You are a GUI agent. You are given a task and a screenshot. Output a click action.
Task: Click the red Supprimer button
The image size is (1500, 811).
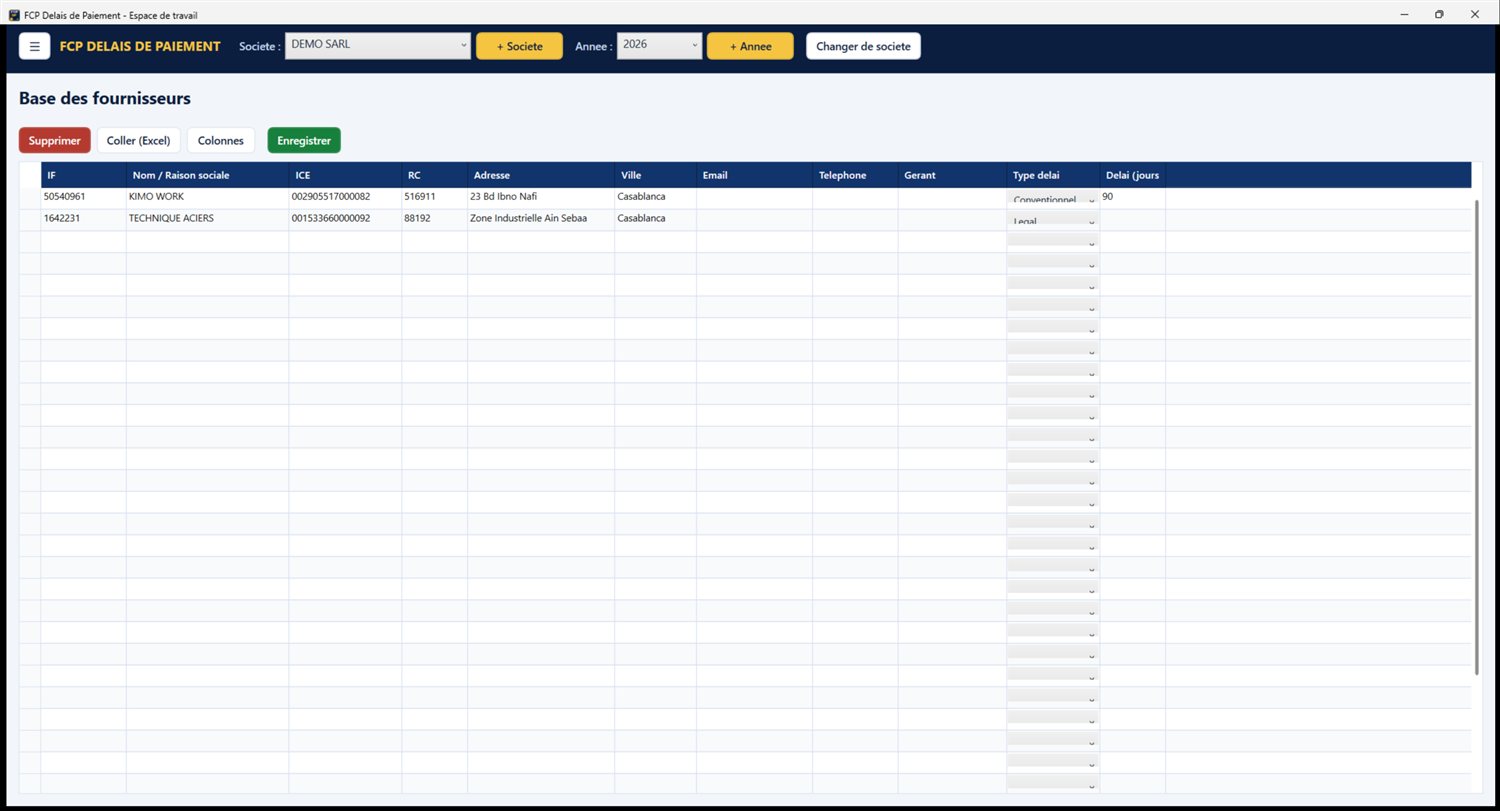tap(55, 141)
